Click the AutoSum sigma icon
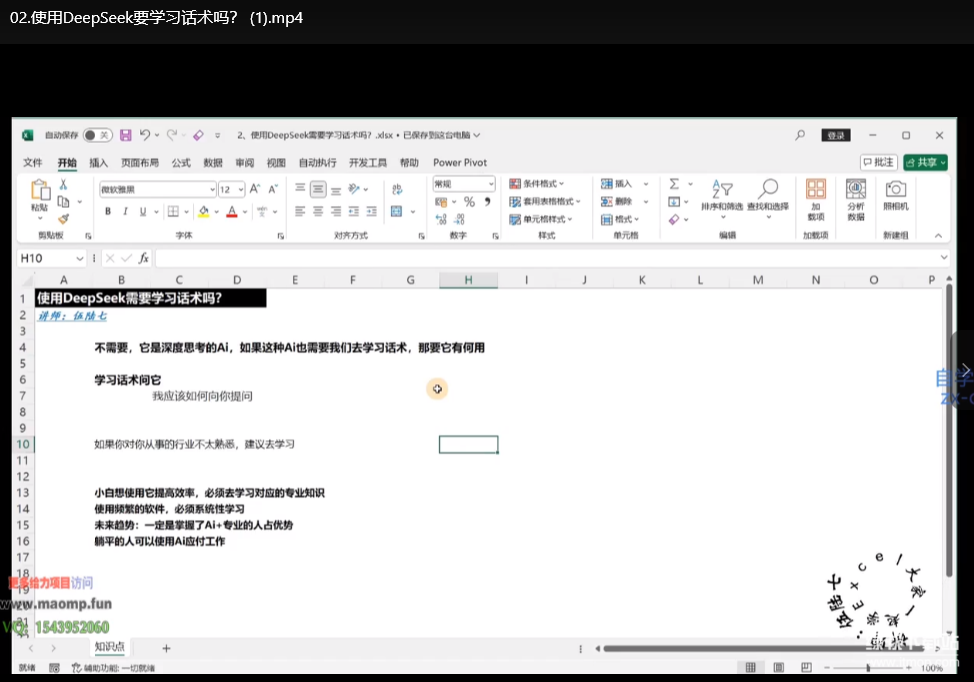The image size is (974, 682). [674, 184]
